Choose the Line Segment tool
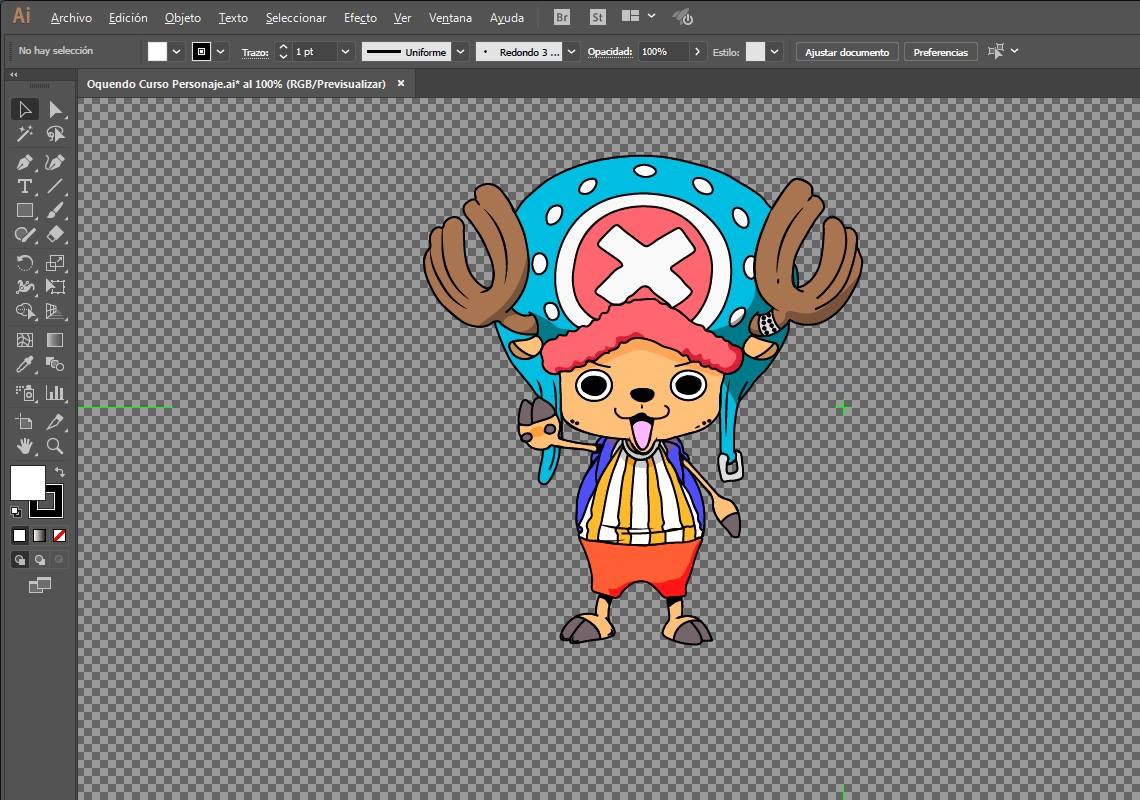 coord(55,186)
